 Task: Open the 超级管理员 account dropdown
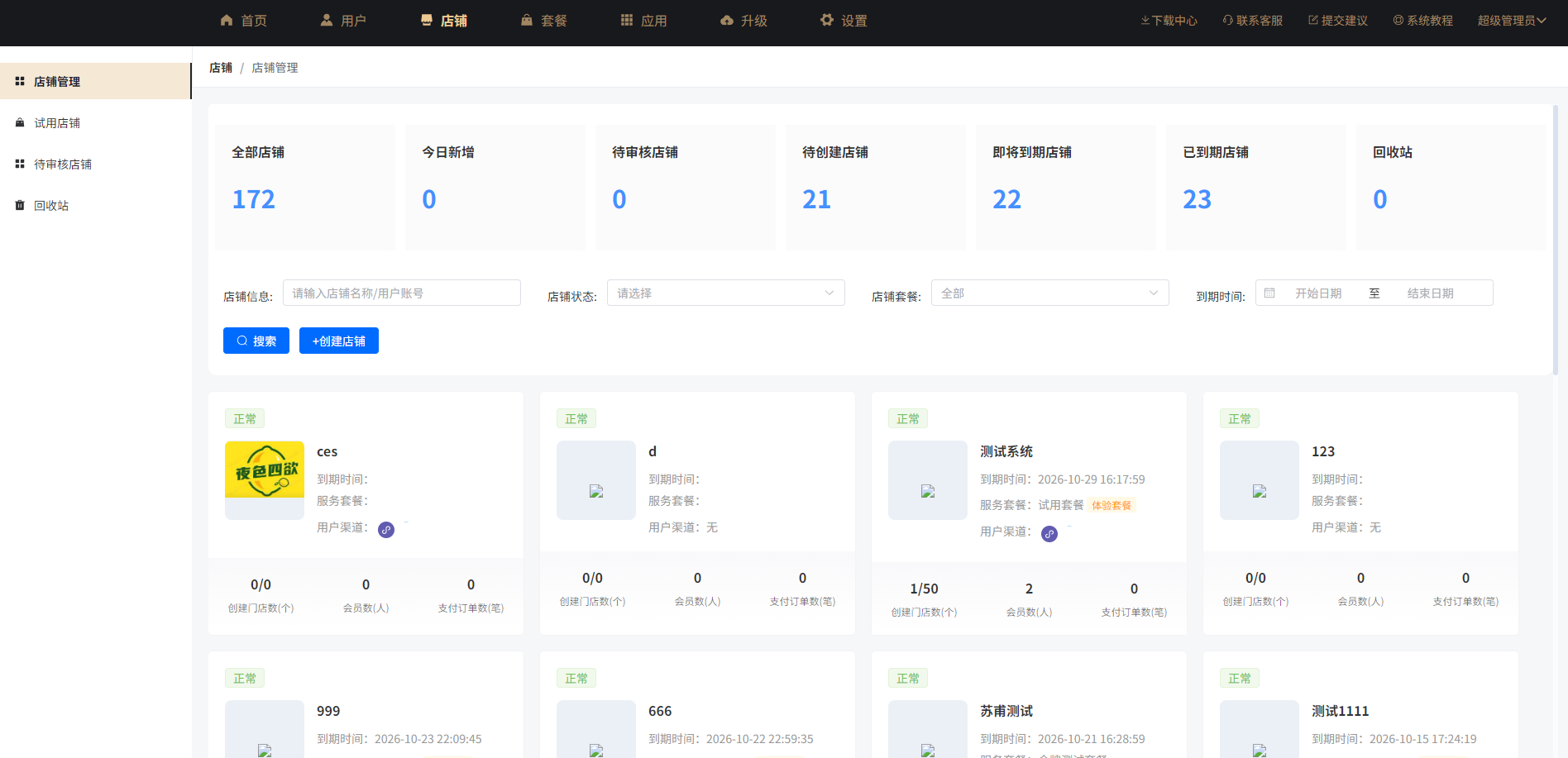(x=1511, y=20)
